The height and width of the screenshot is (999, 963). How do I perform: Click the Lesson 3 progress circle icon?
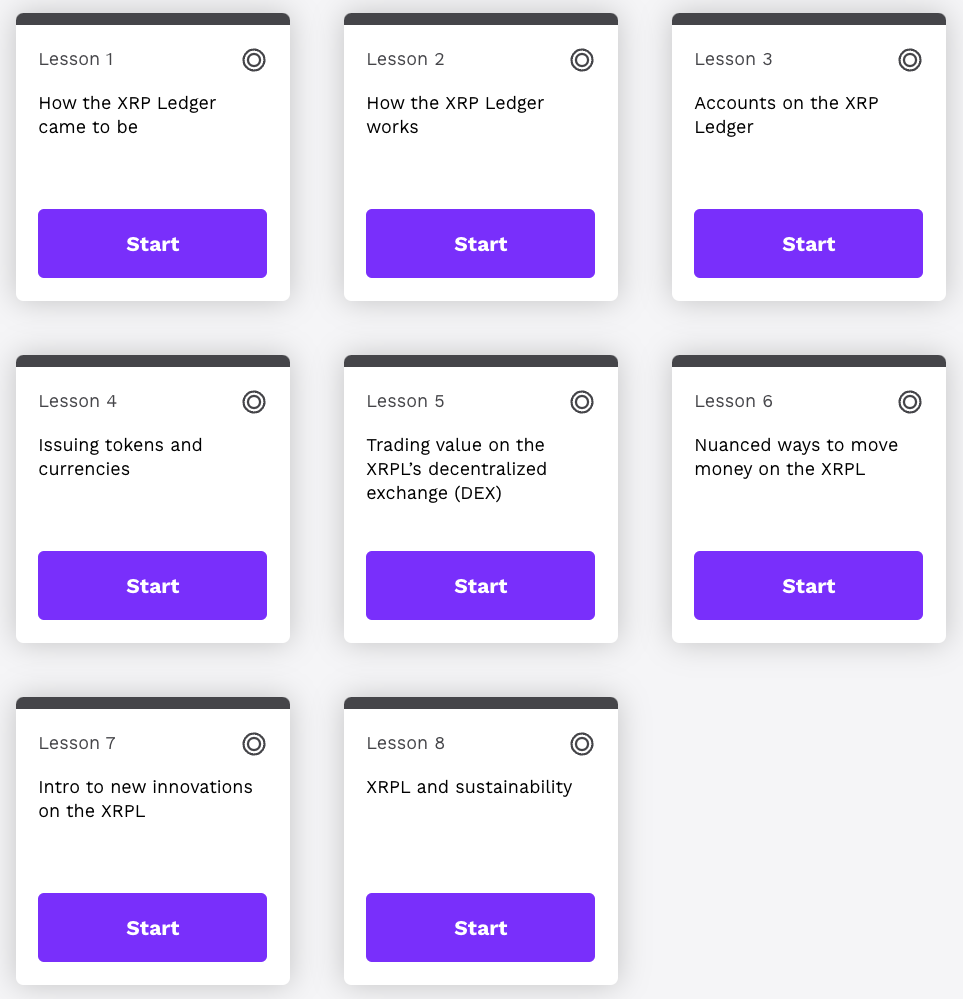coord(910,60)
